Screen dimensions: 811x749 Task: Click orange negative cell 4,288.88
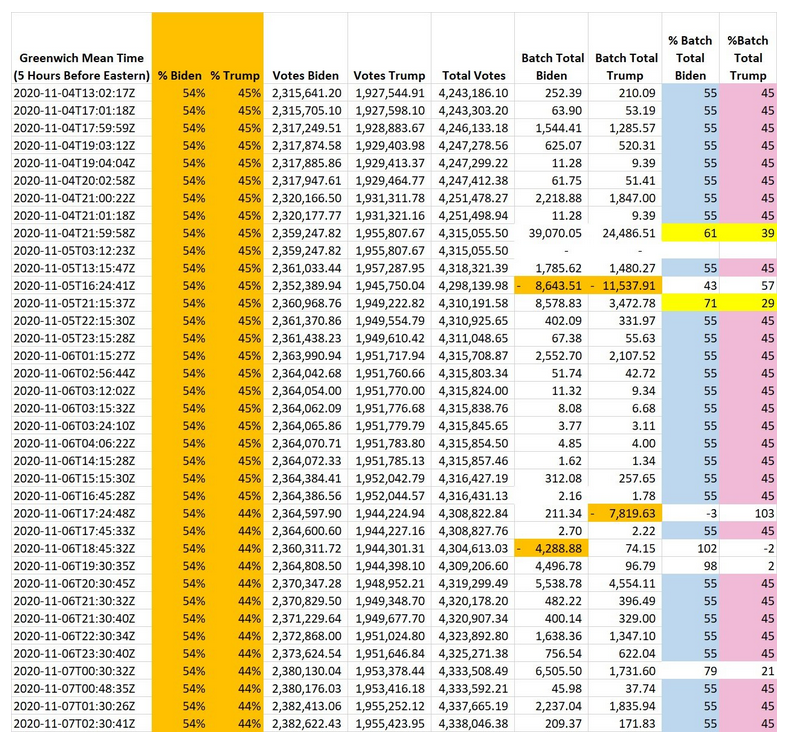(551, 548)
